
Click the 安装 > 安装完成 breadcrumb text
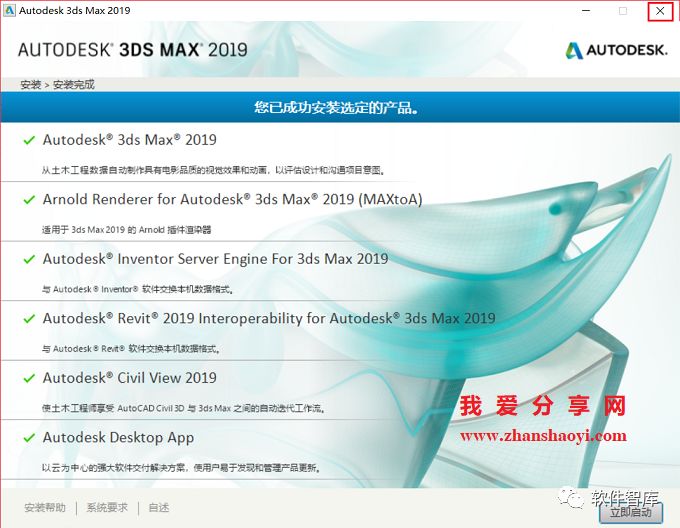[57, 85]
